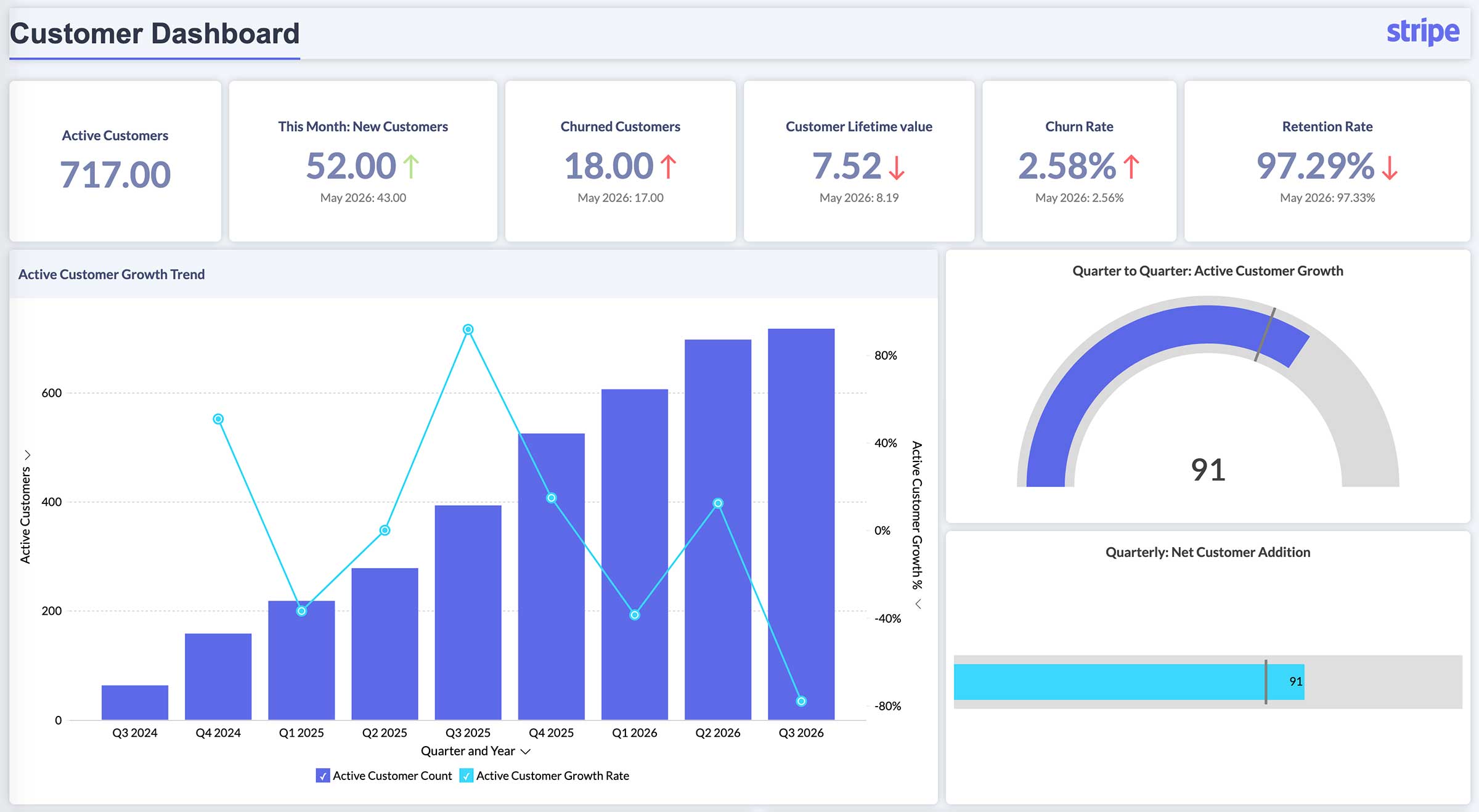Click the 'May 2026: 43.00' comparison text

[x=363, y=198]
